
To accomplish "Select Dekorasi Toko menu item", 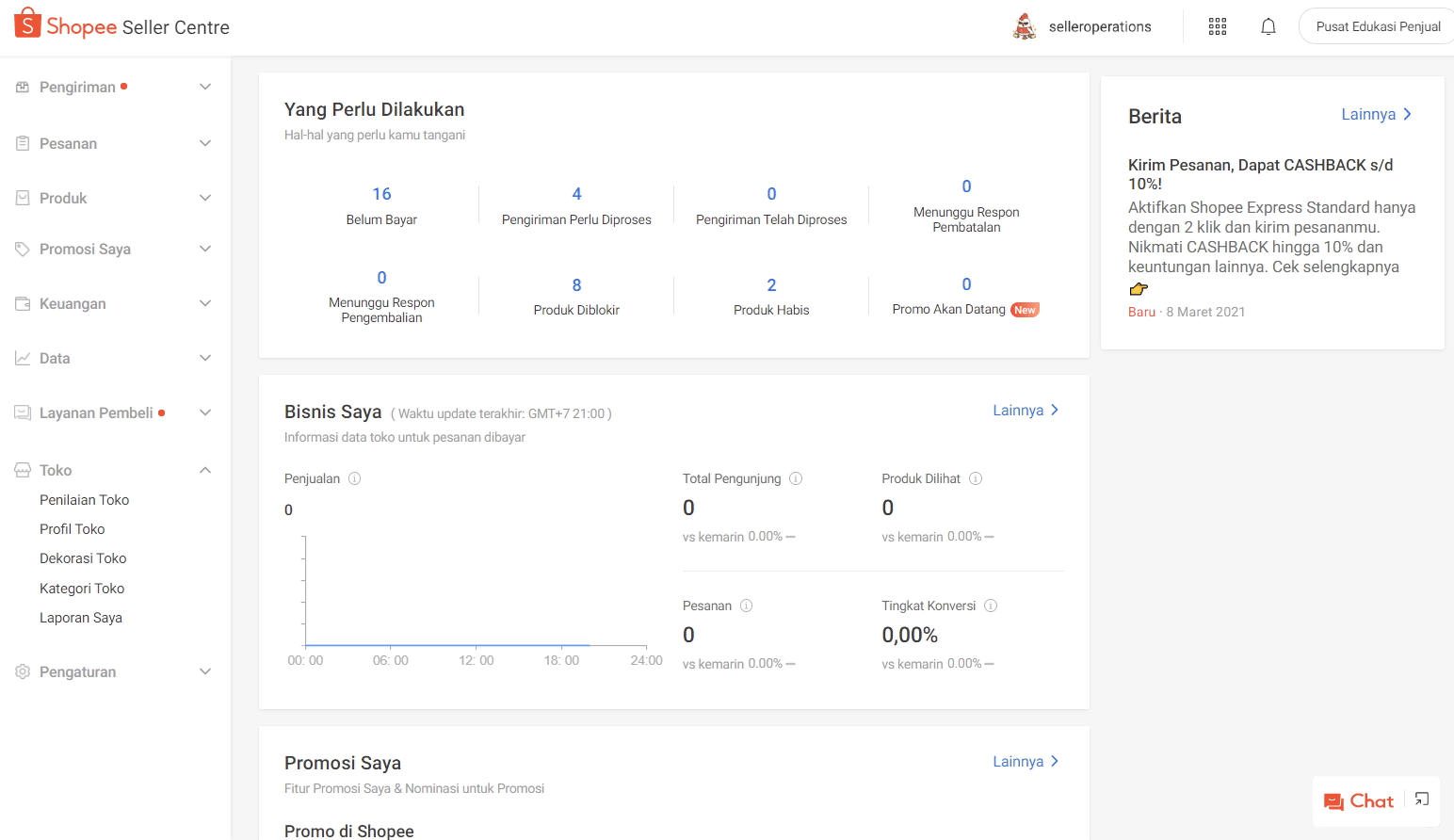I will [x=83, y=558].
